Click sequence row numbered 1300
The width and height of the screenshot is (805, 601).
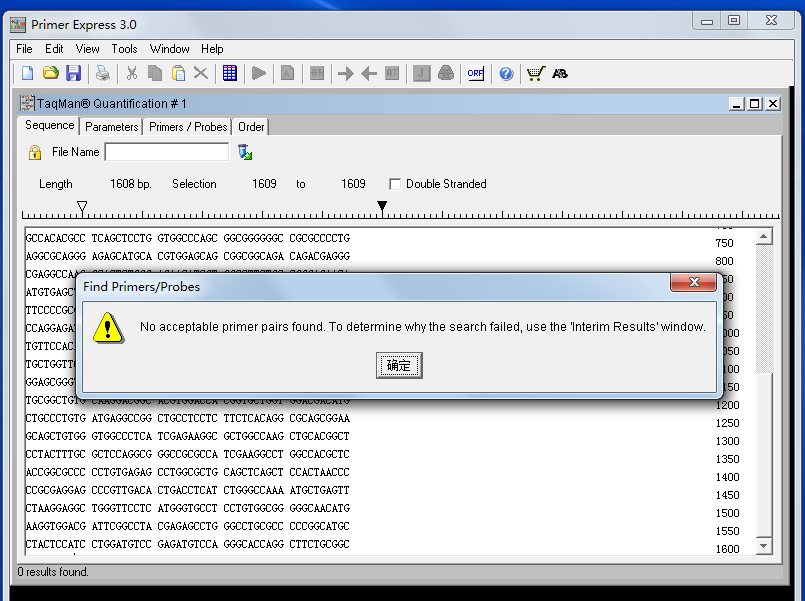click(x=187, y=436)
